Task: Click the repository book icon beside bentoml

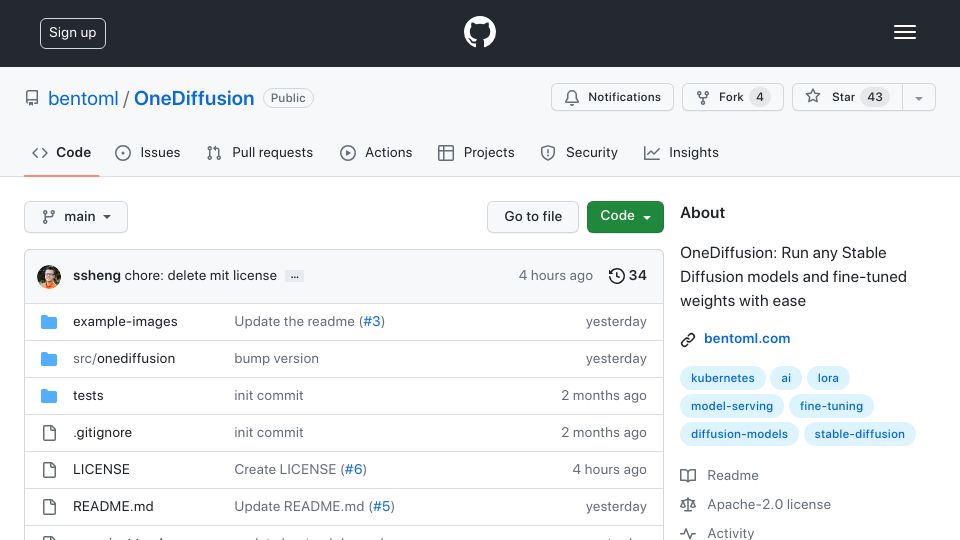Action: [32, 98]
